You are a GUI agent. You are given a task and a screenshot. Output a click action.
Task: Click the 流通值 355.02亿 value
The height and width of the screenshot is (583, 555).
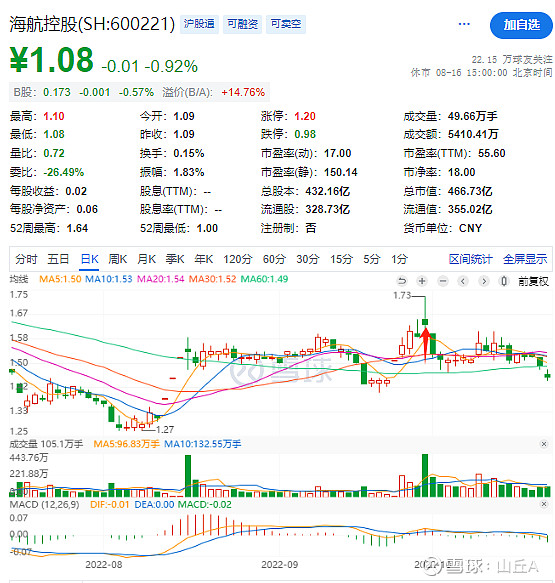click(x=470, y=209)
